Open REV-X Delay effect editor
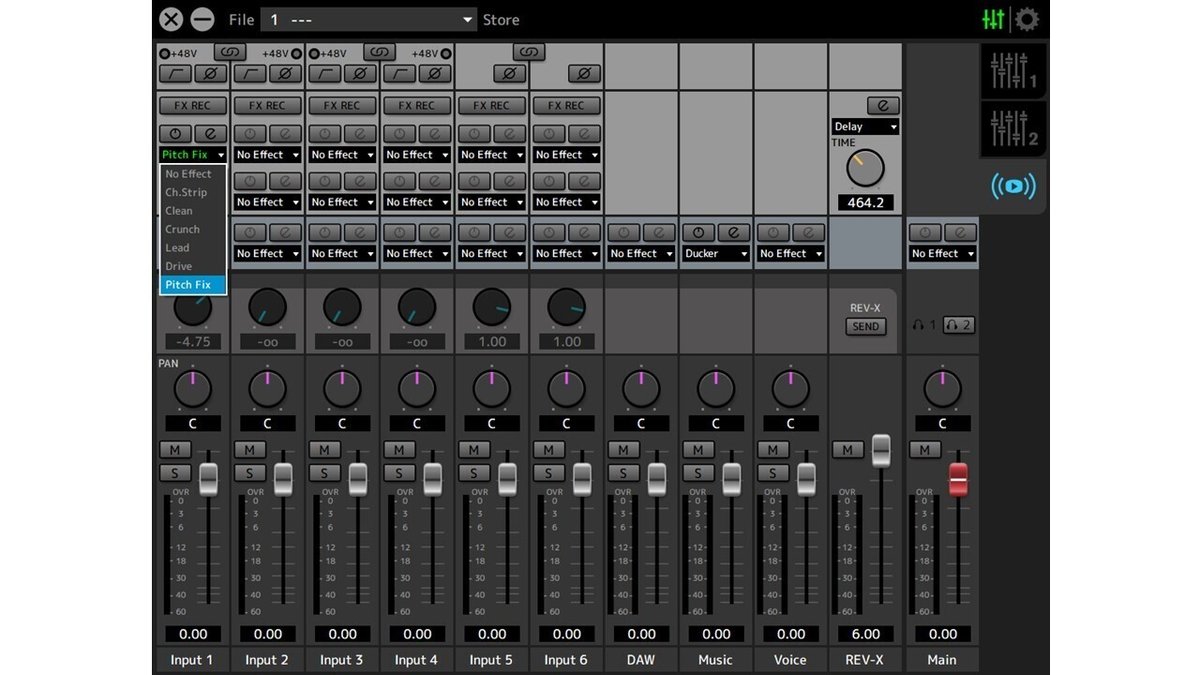The width and height of the screenshot is (1200, 675). point(883,106)
